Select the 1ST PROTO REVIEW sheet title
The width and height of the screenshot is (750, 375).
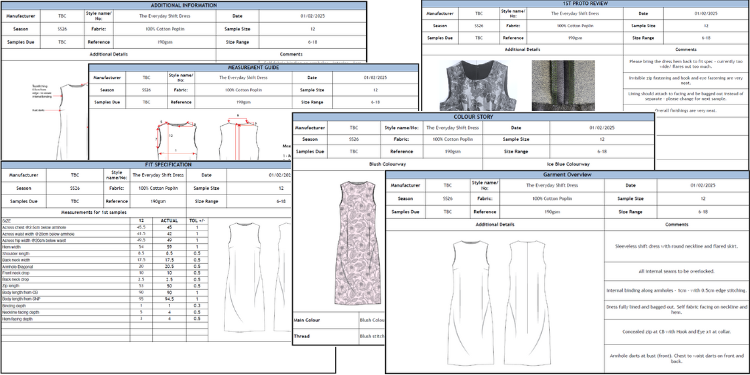[x=585, y=3]
